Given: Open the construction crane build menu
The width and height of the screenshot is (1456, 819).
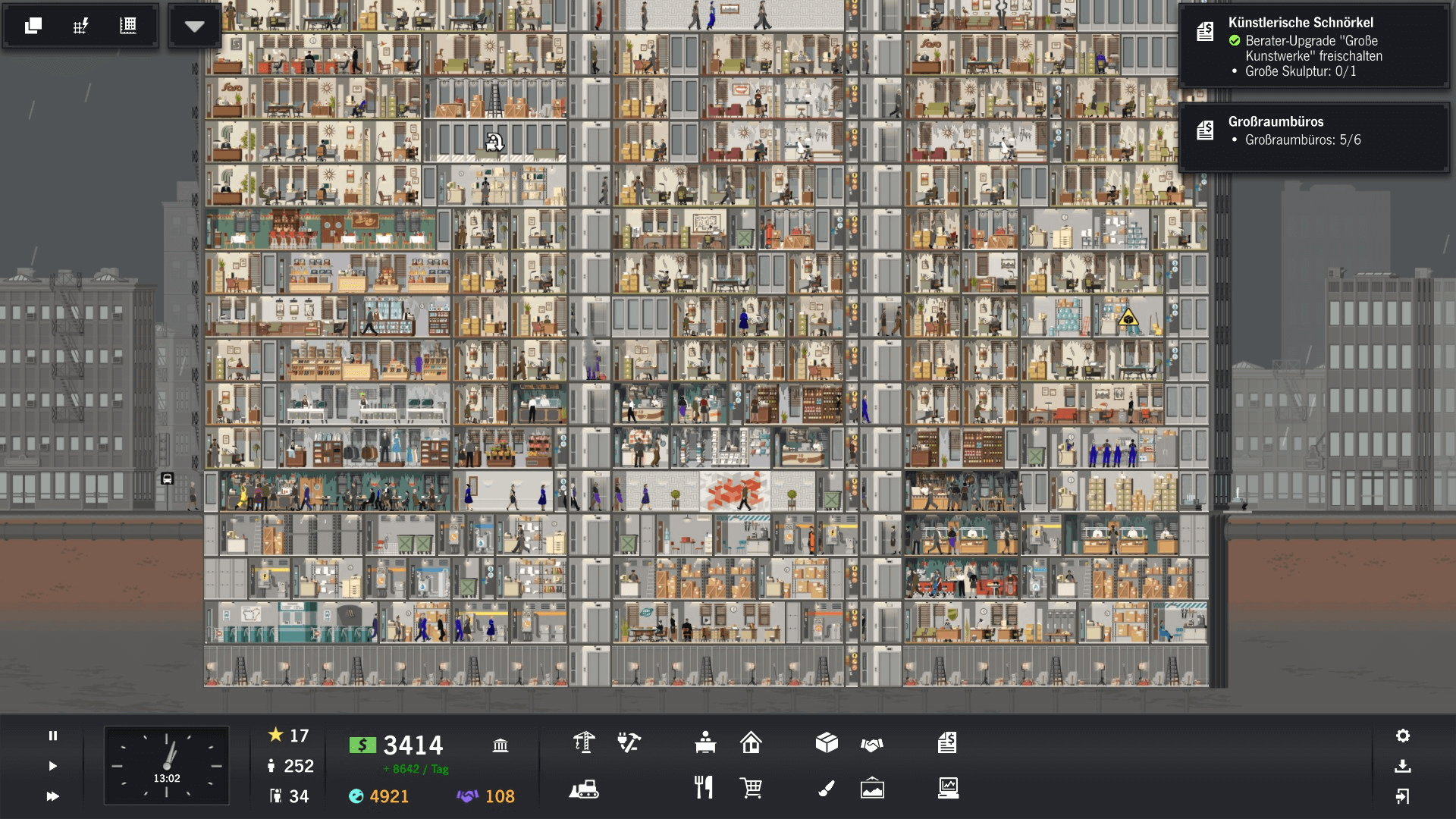Looking at the screenshot, I should pos(583,742).
